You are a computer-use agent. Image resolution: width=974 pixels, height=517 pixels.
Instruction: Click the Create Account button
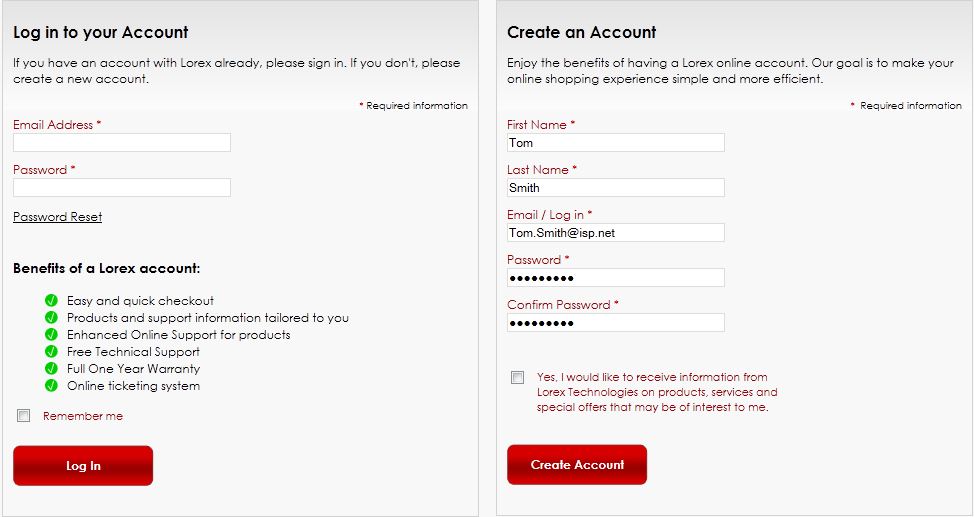(x=577, y=465)
